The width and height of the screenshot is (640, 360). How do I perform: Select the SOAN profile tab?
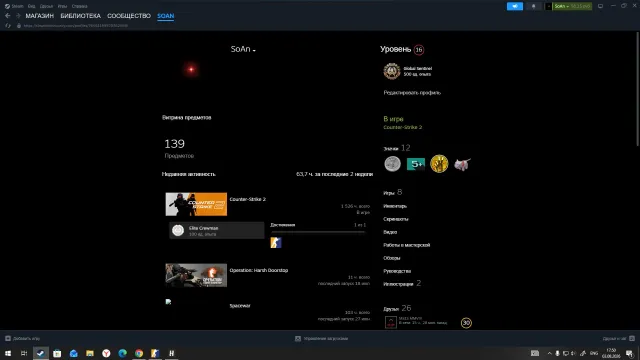(x=166, y=16)
